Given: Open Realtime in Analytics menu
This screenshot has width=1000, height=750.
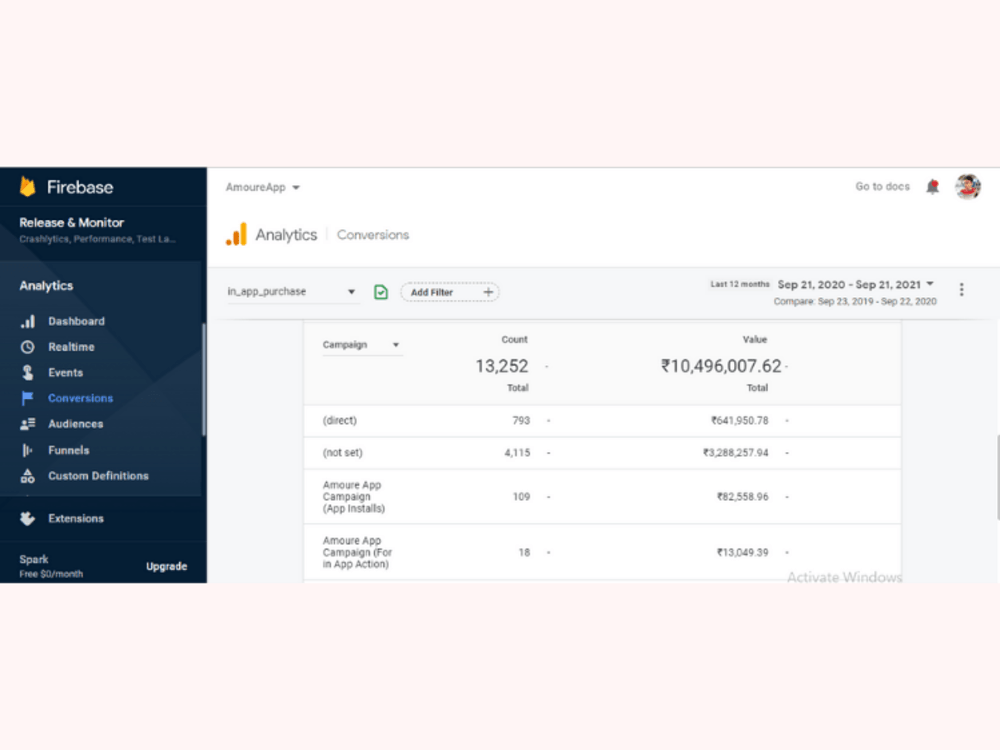Looking at the screenshot, I should (x=71, y=347).
